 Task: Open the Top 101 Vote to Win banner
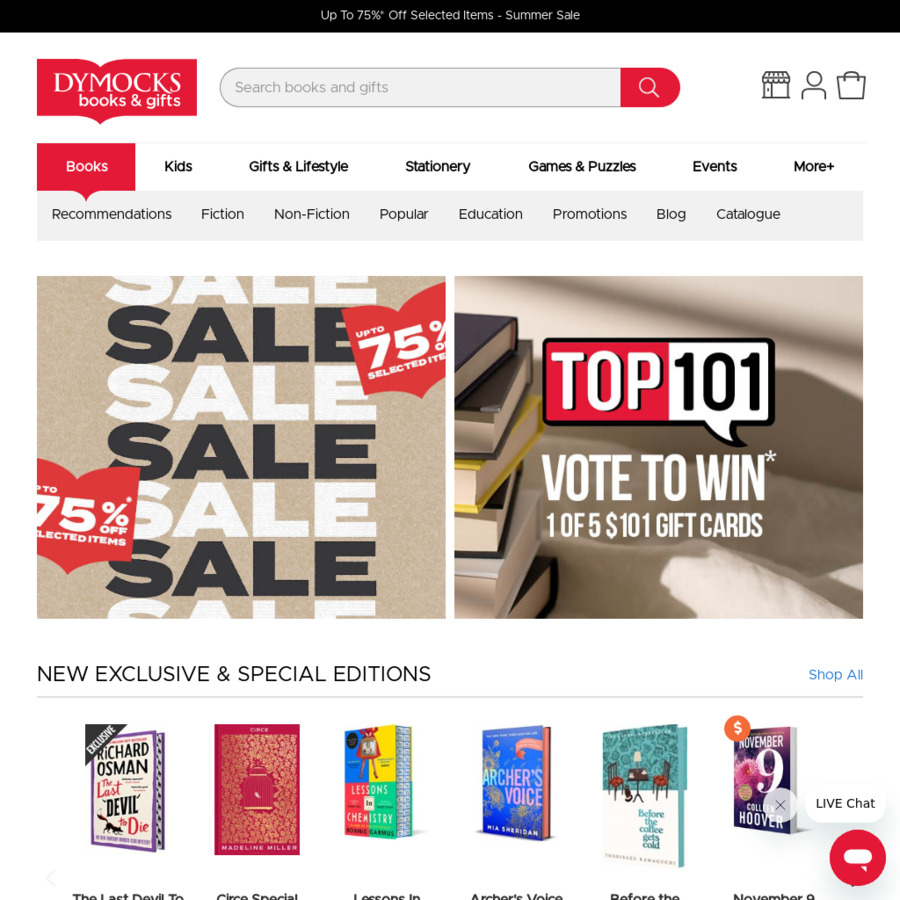coord(658,447)
